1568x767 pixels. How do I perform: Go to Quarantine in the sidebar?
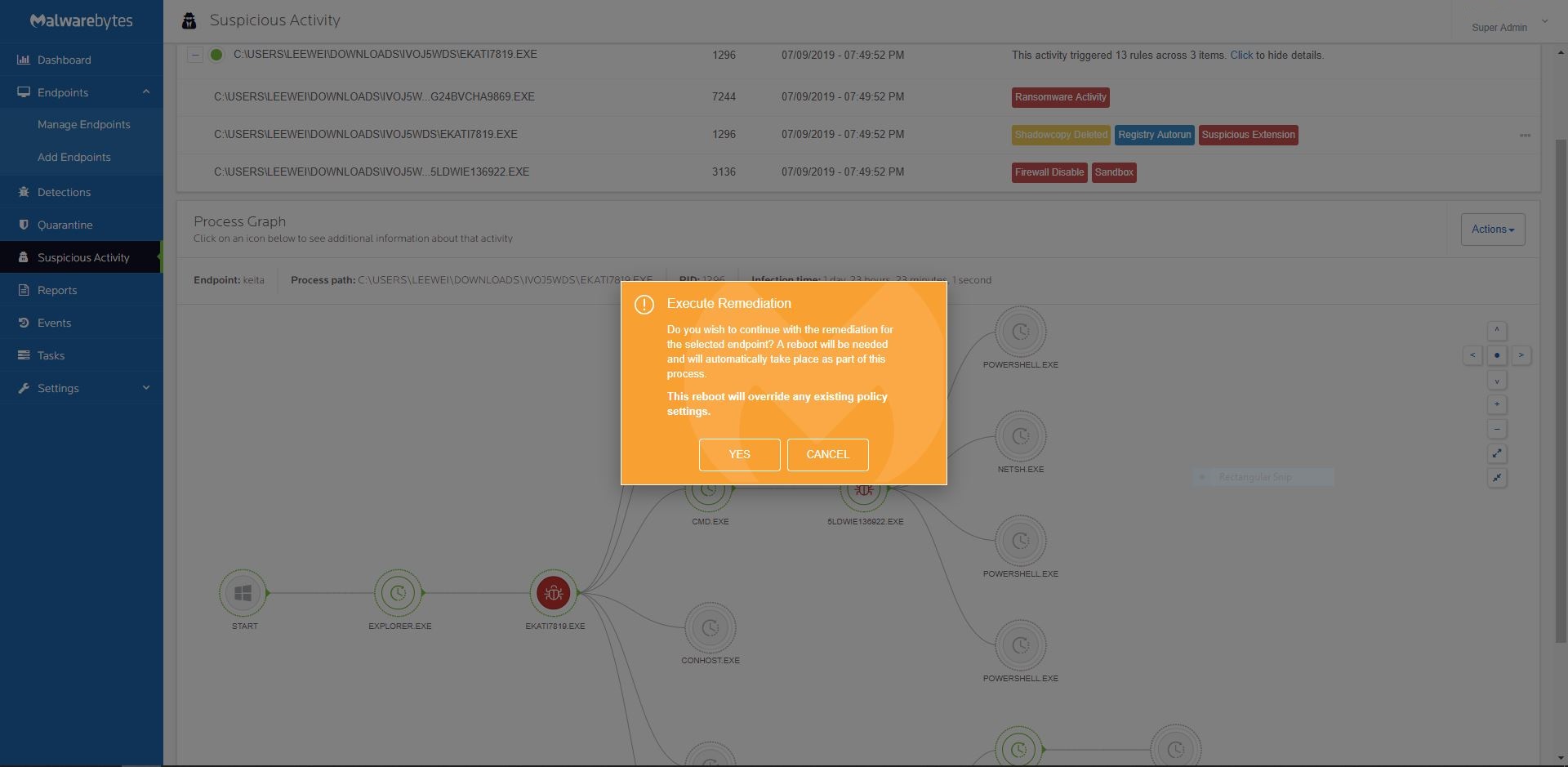(x=65, y=225)
